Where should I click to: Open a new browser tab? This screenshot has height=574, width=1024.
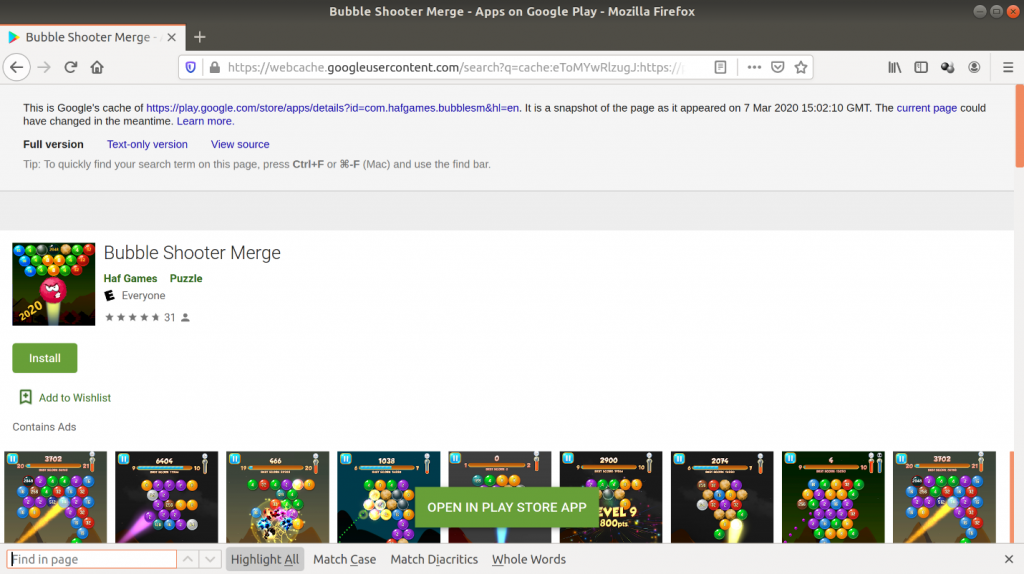tap(200, 37)
